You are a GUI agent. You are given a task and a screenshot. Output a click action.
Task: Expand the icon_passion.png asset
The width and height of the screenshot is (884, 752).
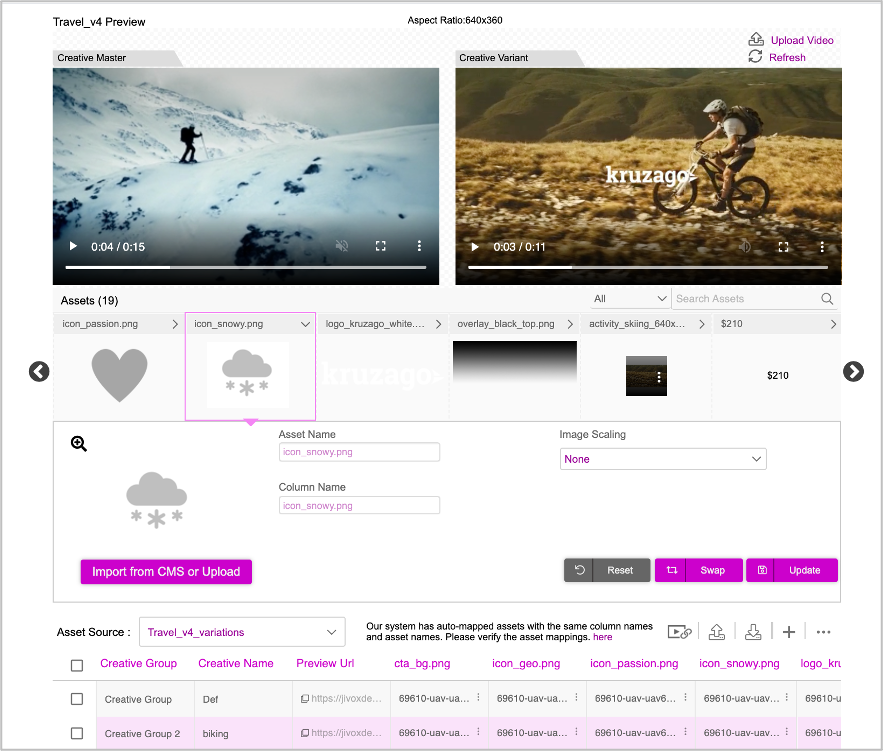coord(175,324)
